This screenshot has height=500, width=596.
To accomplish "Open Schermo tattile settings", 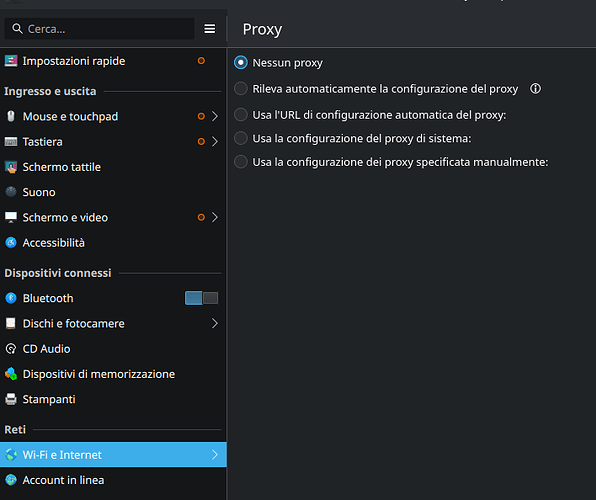I will (113, 167).
